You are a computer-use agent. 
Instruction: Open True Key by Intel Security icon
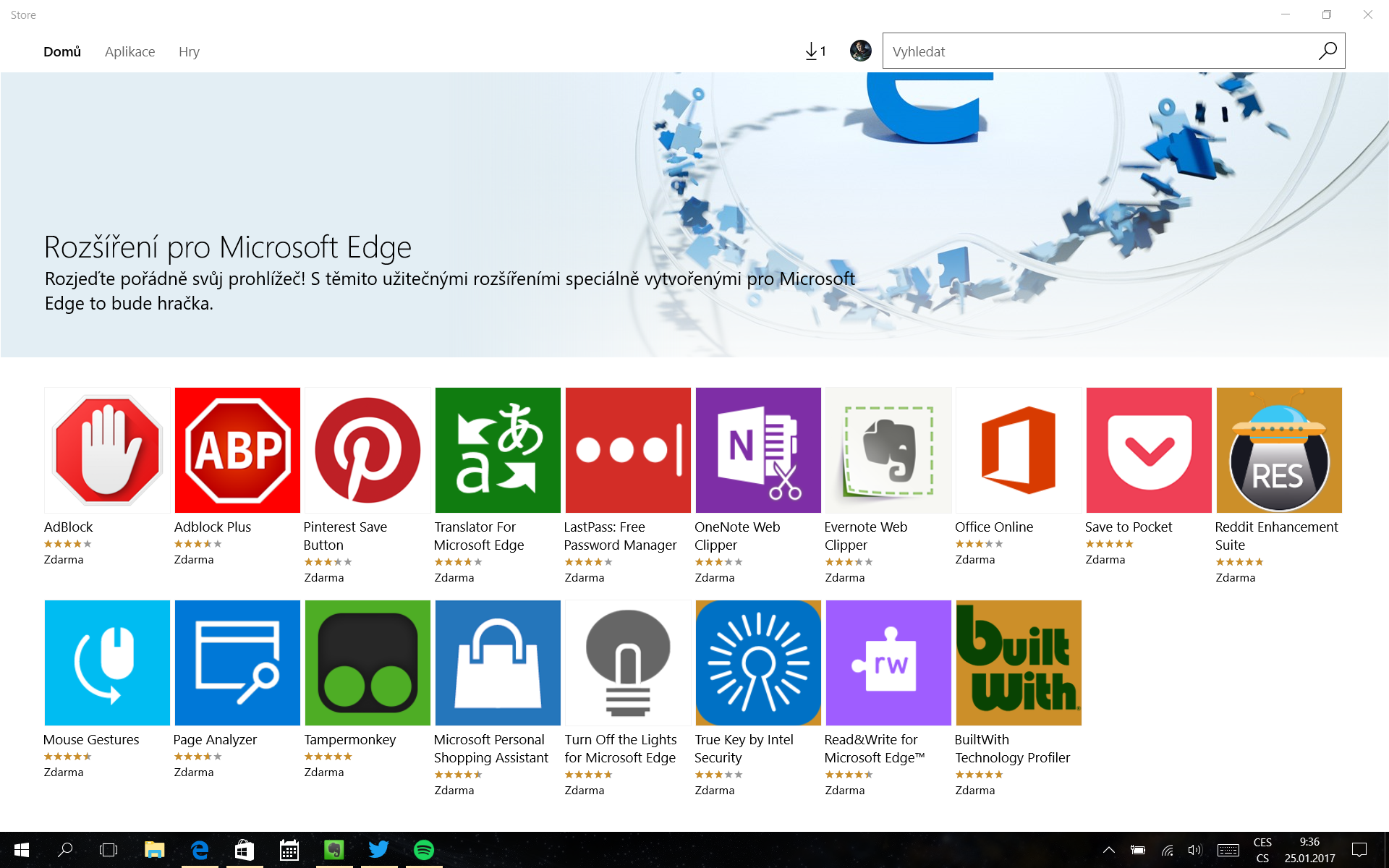point(758,663)
